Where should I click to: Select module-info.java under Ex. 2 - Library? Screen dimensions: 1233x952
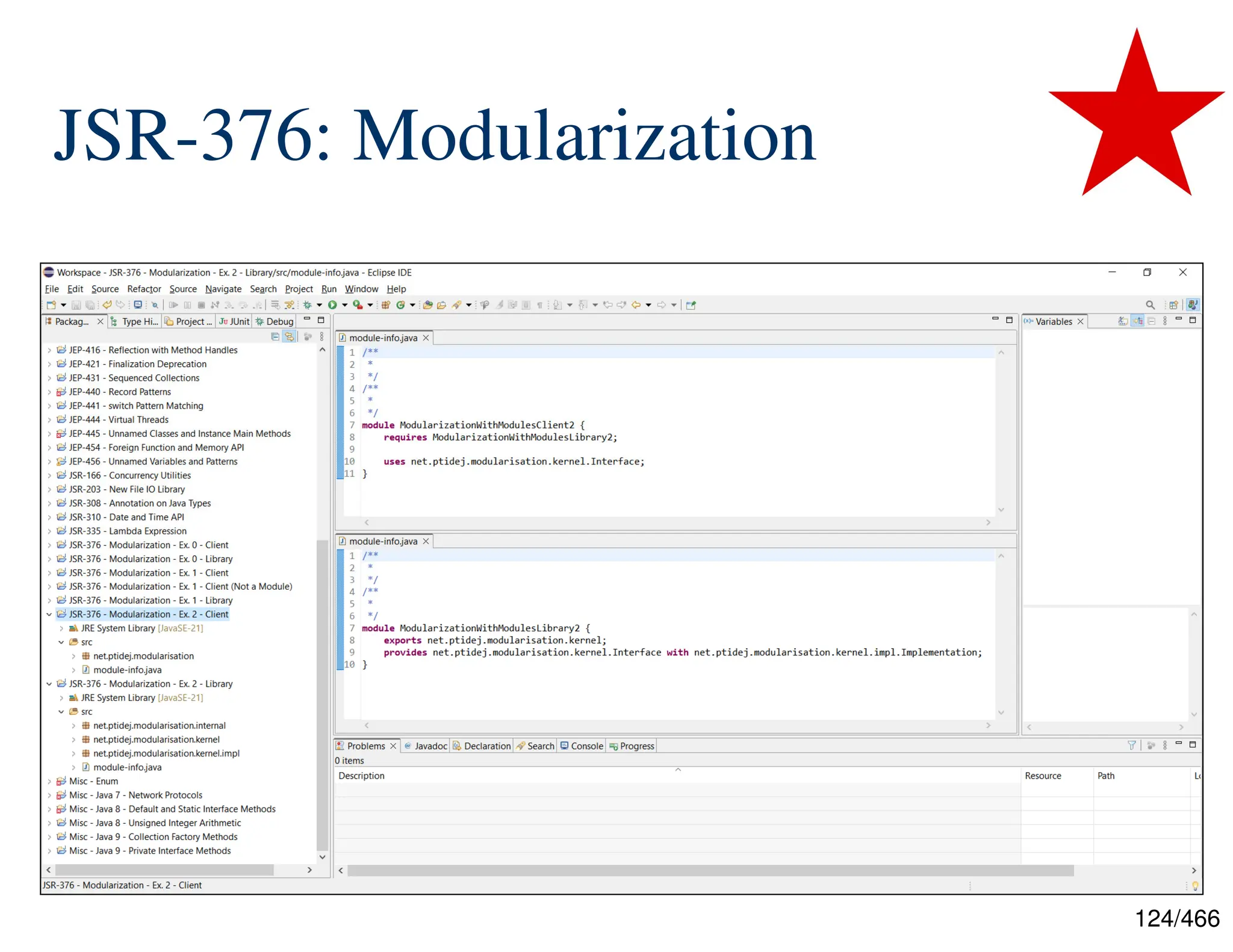[x=127, y=767]
